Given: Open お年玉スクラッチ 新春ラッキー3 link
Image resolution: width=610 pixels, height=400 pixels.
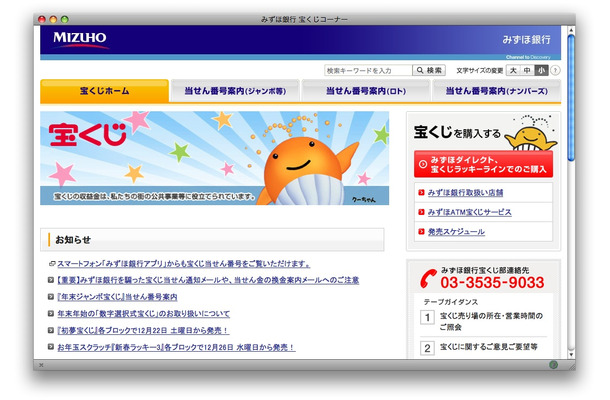Looking at the screenshot, I should (176, 347).
